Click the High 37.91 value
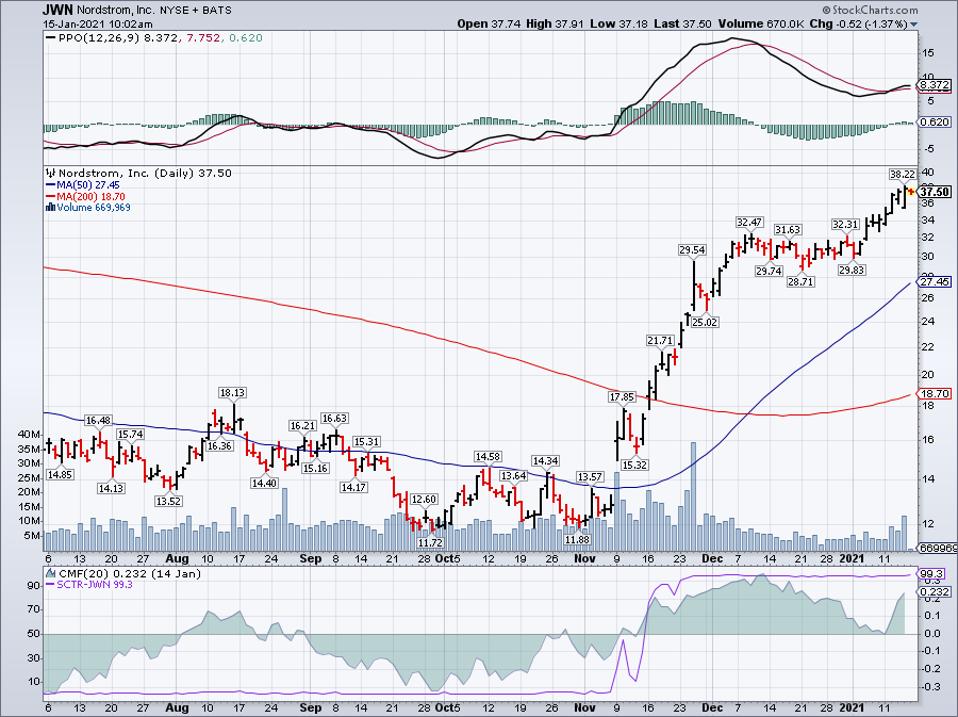 tap(555, 24)
